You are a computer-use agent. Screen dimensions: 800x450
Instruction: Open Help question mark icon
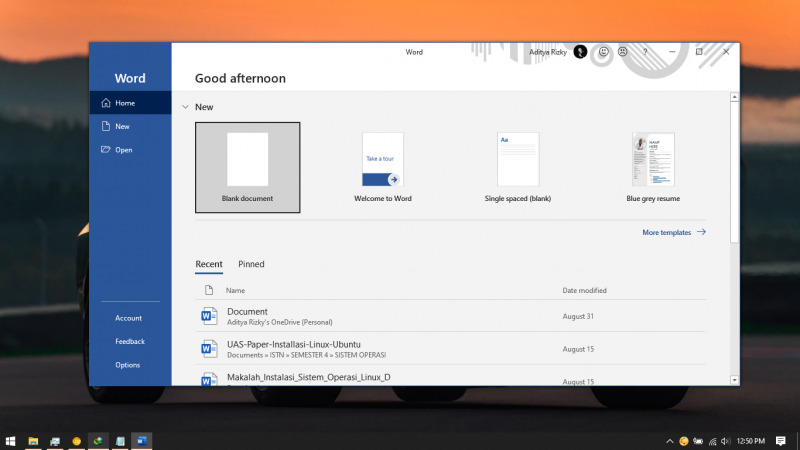(x=645, y=52)
